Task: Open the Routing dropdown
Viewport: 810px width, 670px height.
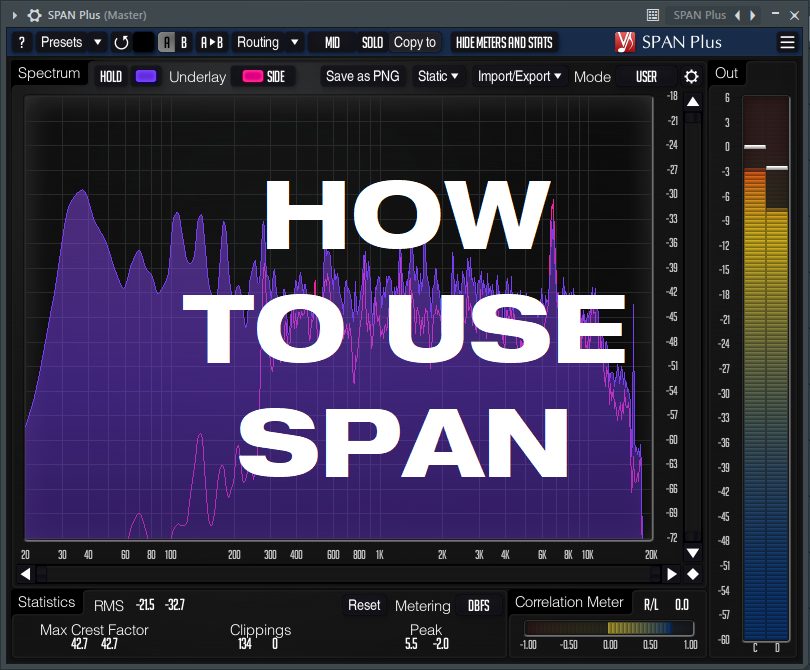Action: (266, 42)
